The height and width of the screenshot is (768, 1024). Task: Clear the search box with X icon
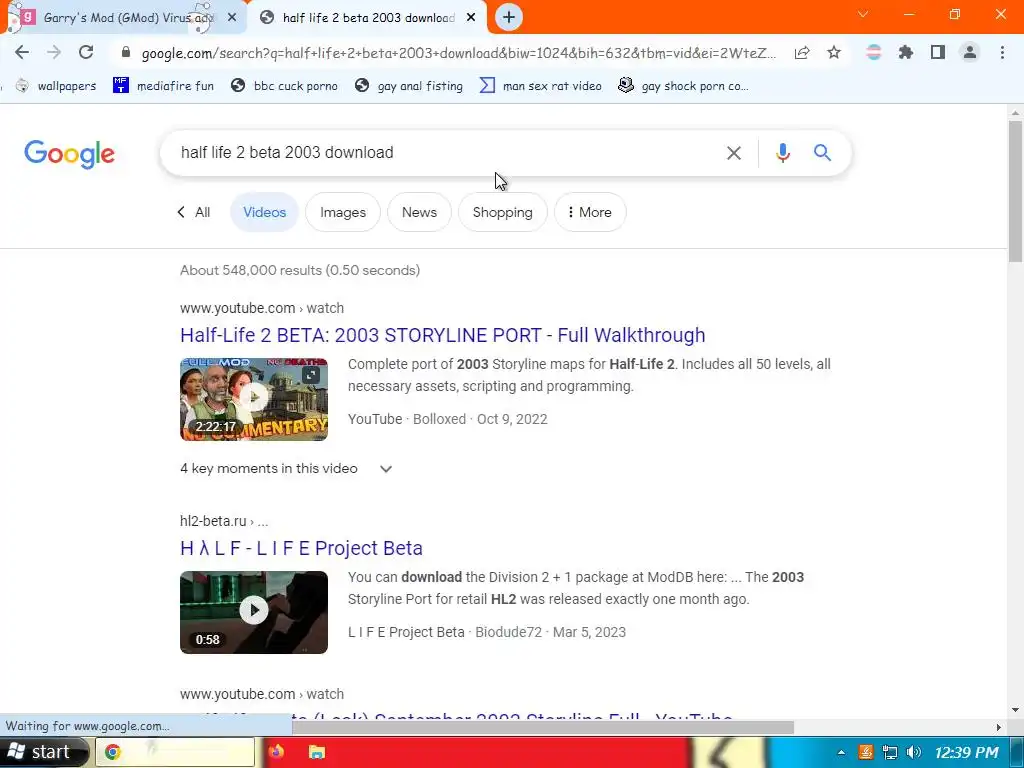click(x=734, y=153)
